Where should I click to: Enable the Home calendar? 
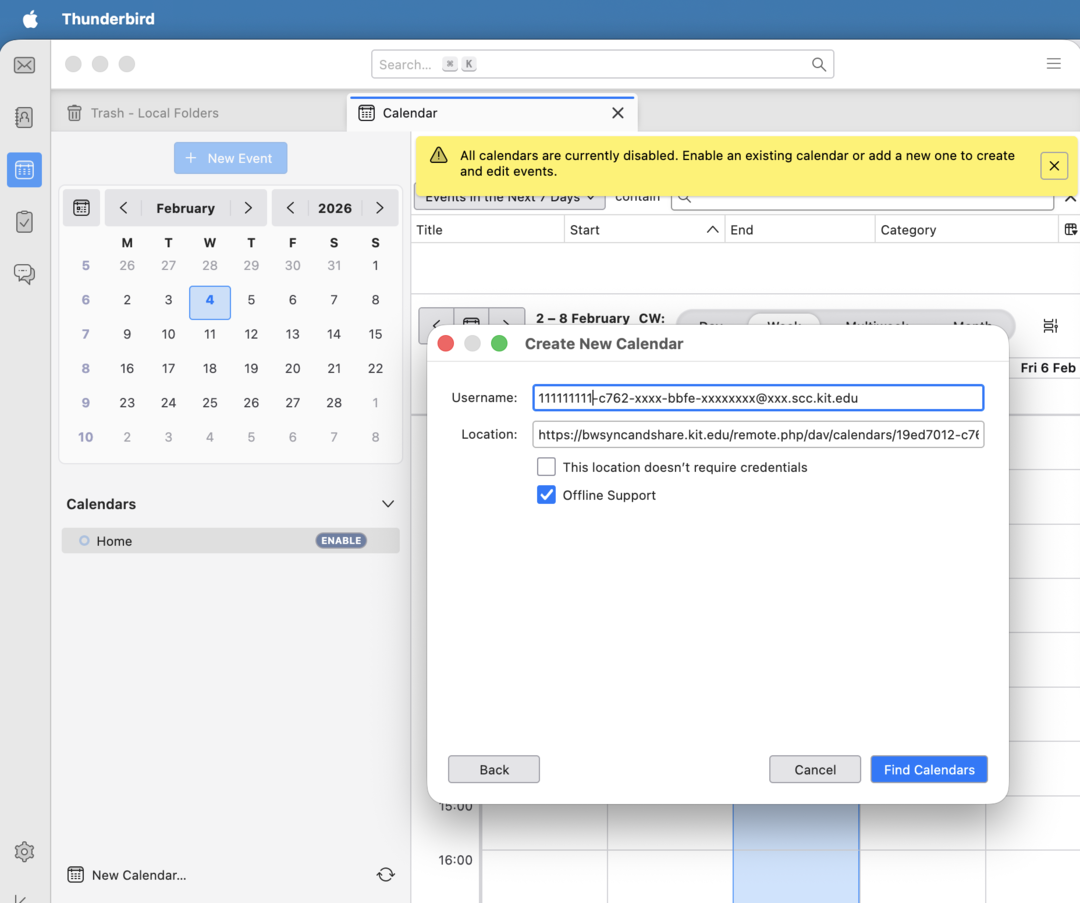pyautogui.click(x=341, y=541)
